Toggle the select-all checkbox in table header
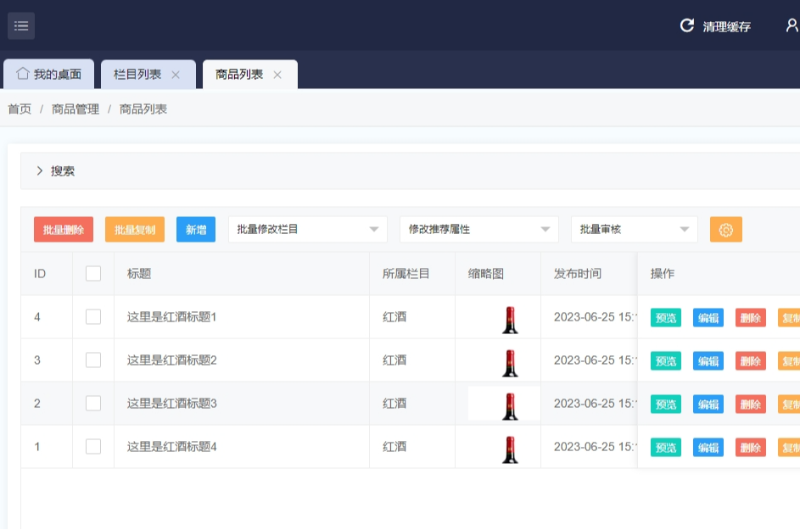800x530 pixels. click(93, 274)
